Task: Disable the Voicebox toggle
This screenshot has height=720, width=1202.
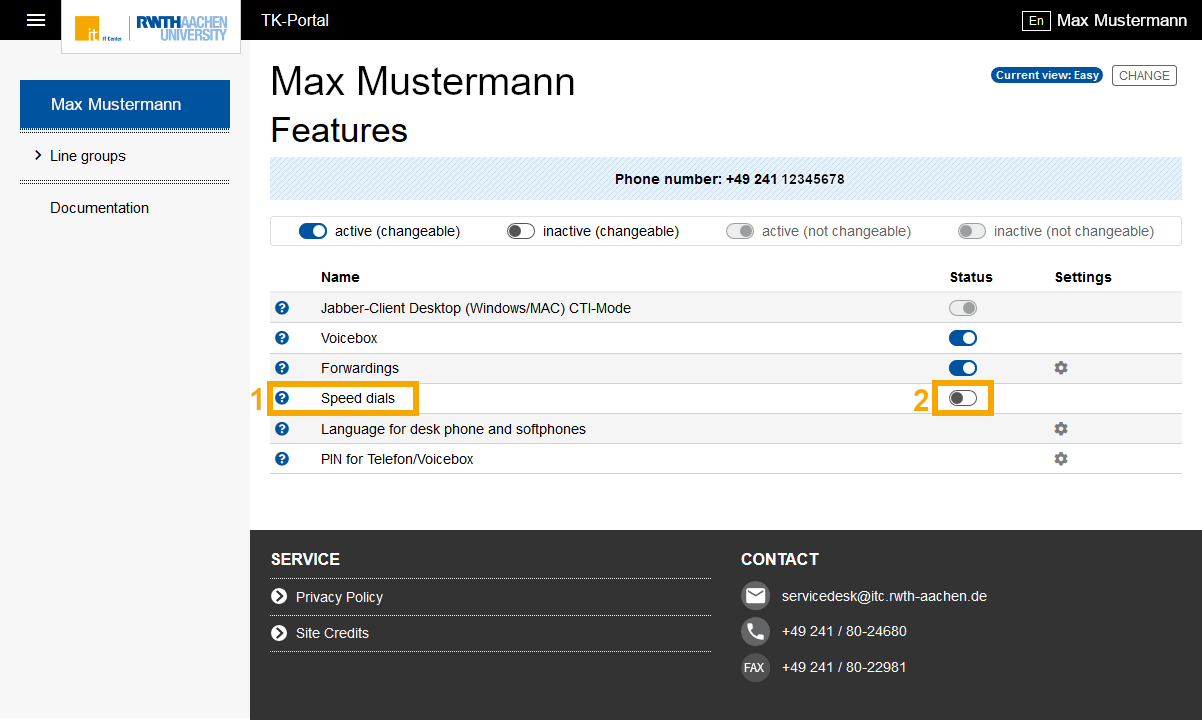Action: pyautogui.click(x=962, y=338)
